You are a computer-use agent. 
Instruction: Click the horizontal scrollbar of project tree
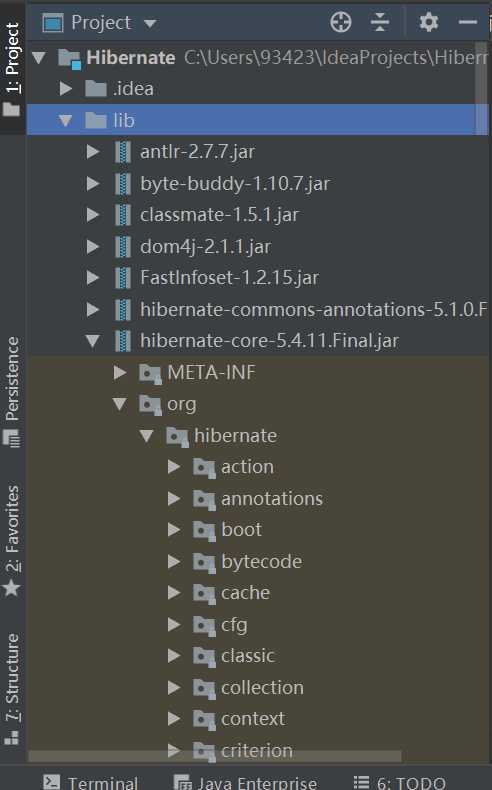click(x=215, y=757)
